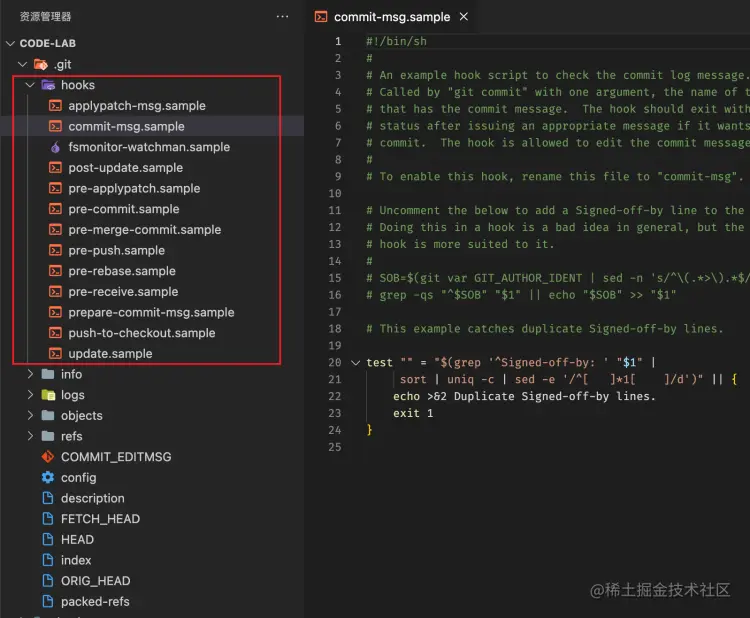750x618 pixels.
Task: Place cursor on 'exit 1' code line
Action: 413,413
